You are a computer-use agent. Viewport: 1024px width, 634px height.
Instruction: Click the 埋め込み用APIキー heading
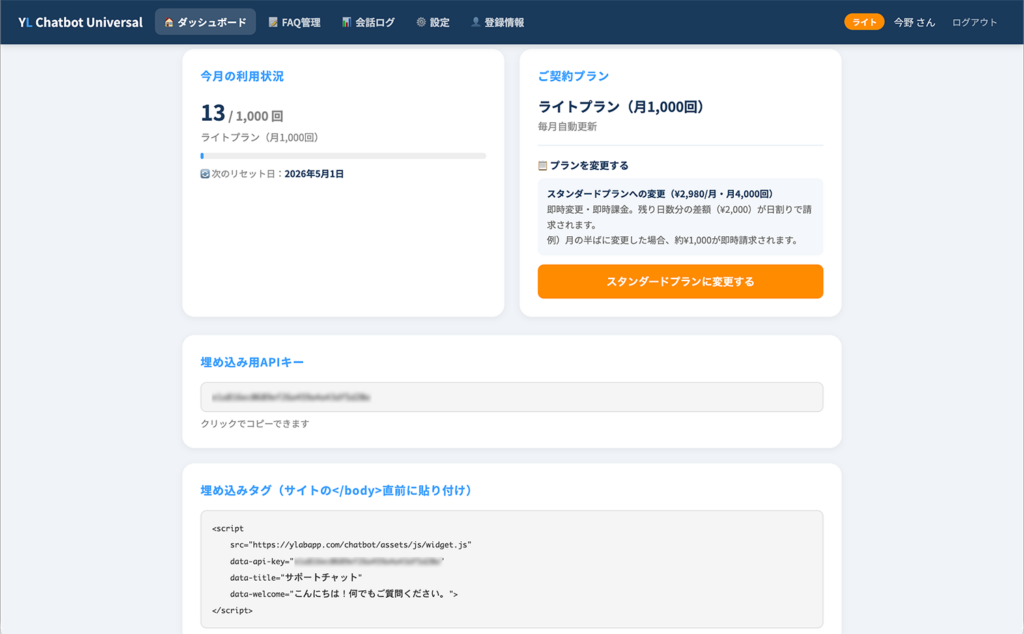pyautogui.click(x=252, y=362)
